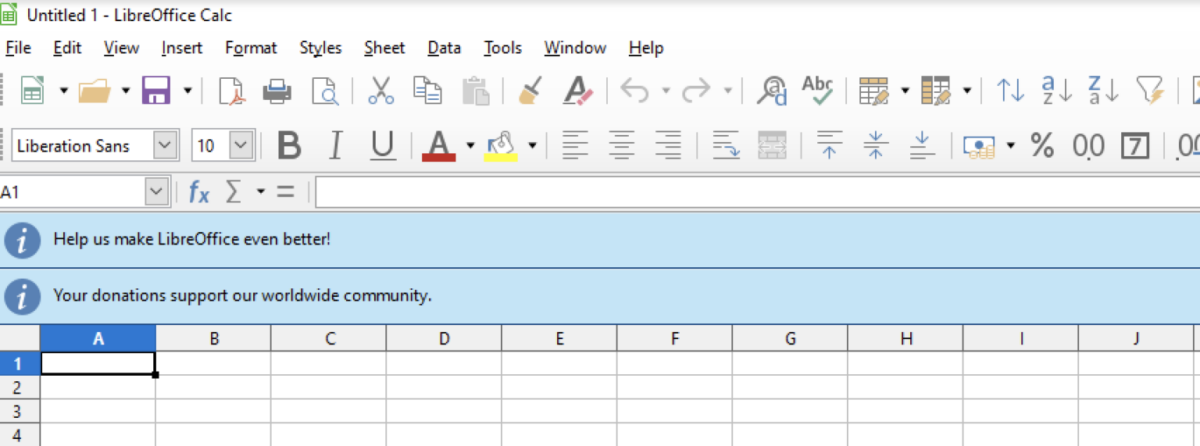The width and height of the screenshot is (1200, 446).
Task: Click the Cut scissors icon
Action: (381, 92)
